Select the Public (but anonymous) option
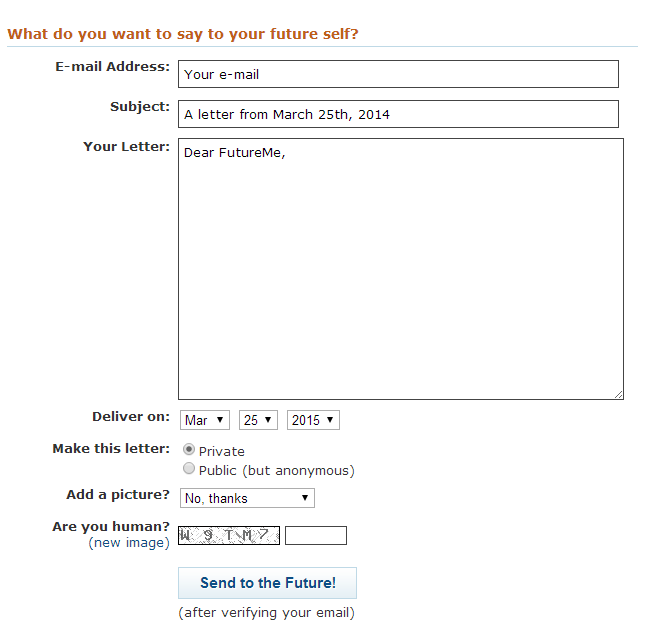The height and width of the screenshot is (644, 661). click(189, 469)
